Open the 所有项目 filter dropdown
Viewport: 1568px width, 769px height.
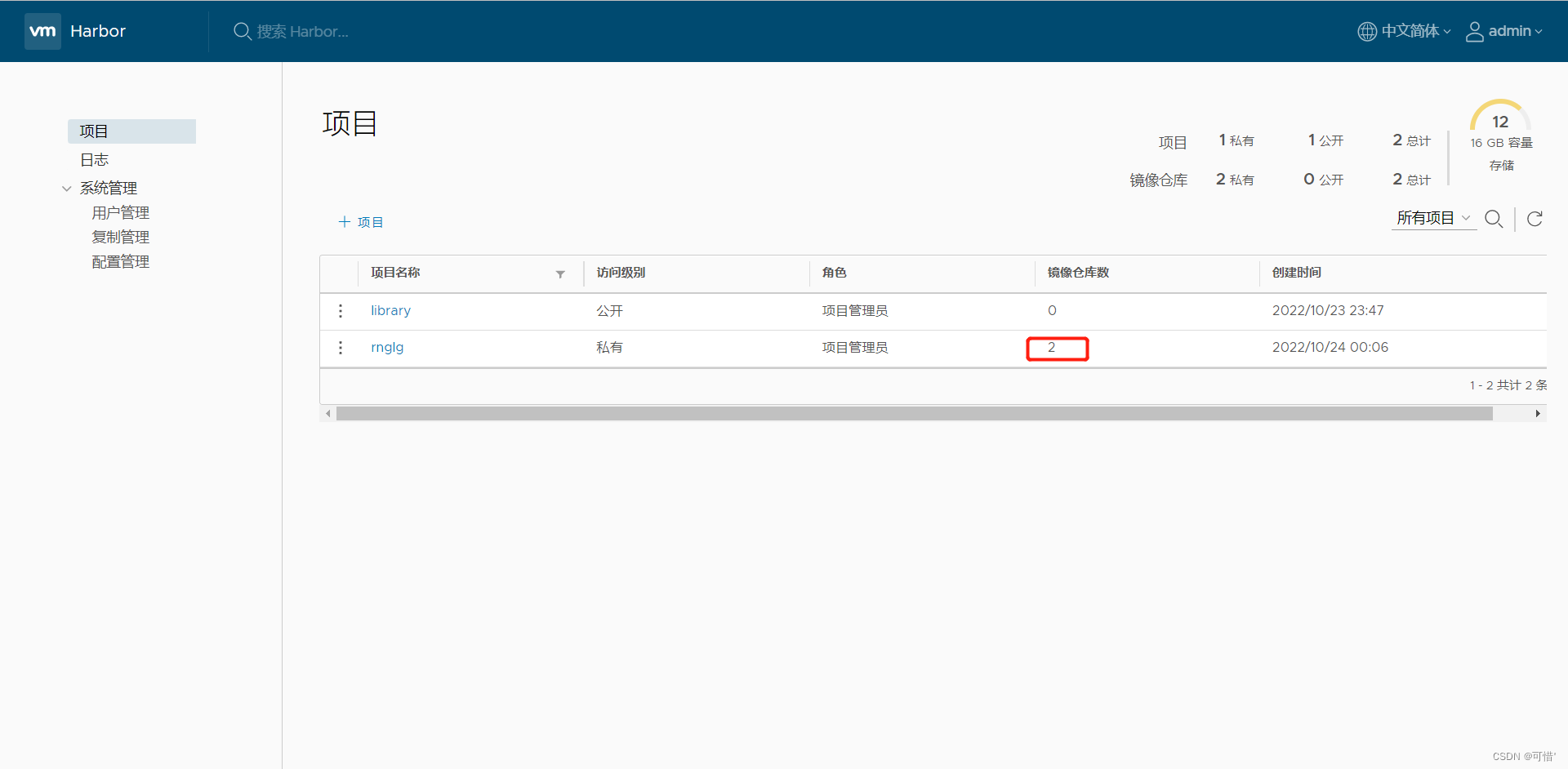[x=1433, y=218]
